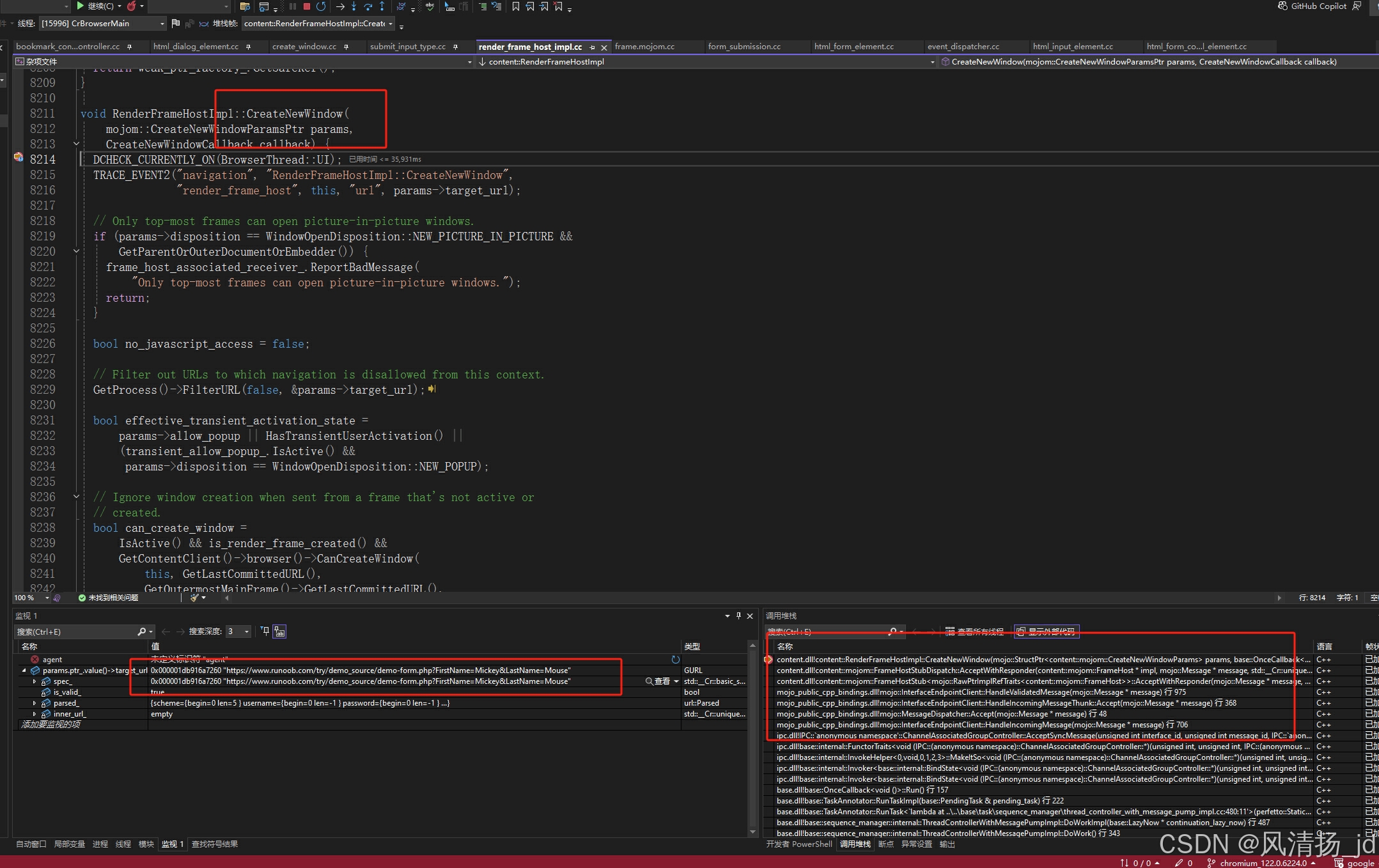The width and height of the screenshot is (1379, 868).
Task: Click the Hot Reload flame icon
Action: tap(132, 6)
